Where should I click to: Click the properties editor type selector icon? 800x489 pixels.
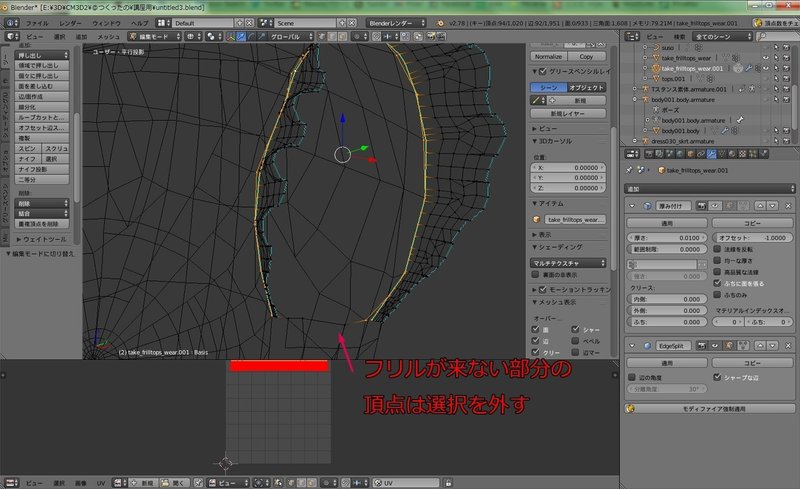pyautogui.click(x=632, y=154)
